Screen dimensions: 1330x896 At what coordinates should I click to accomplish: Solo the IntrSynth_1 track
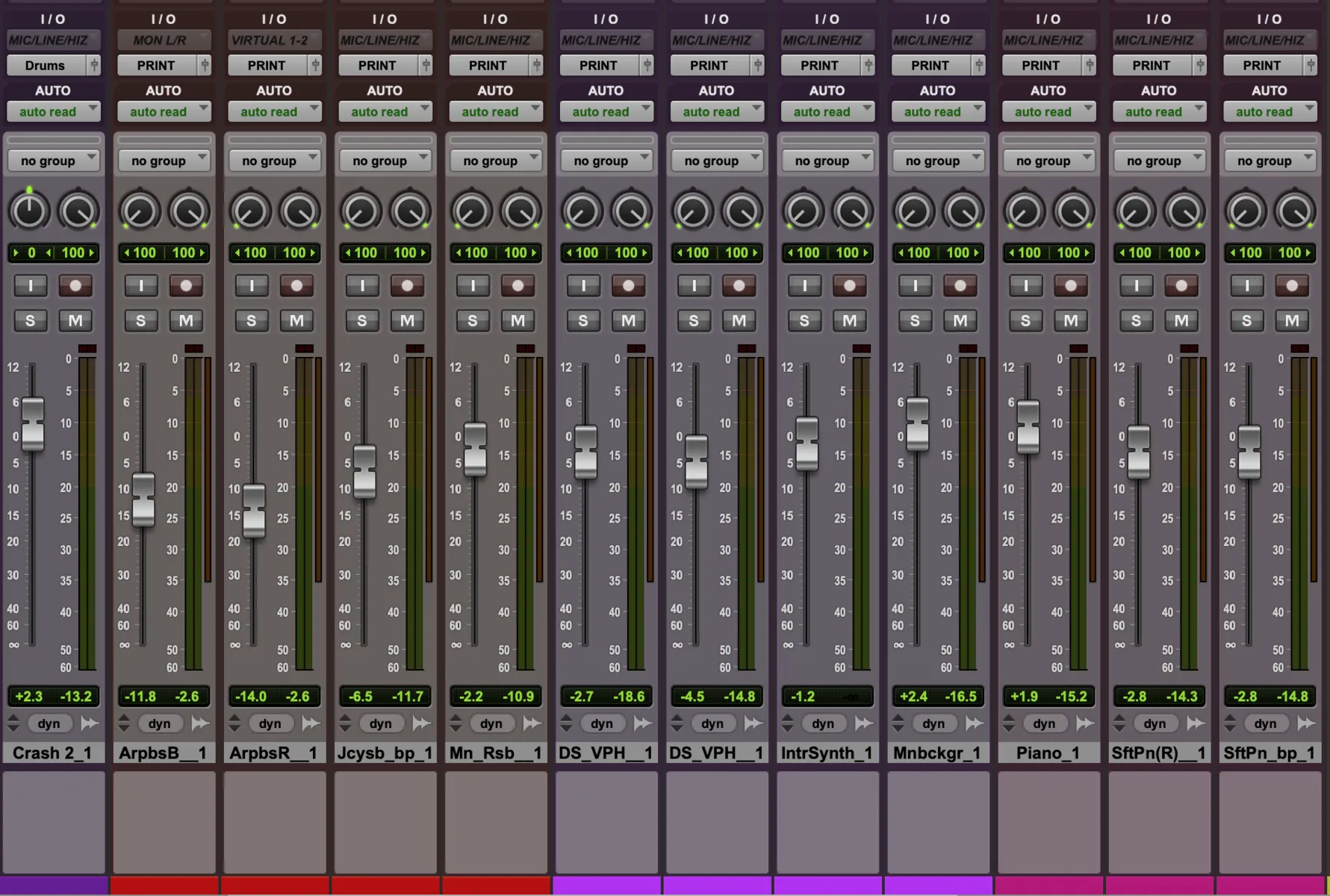point(804,320)
